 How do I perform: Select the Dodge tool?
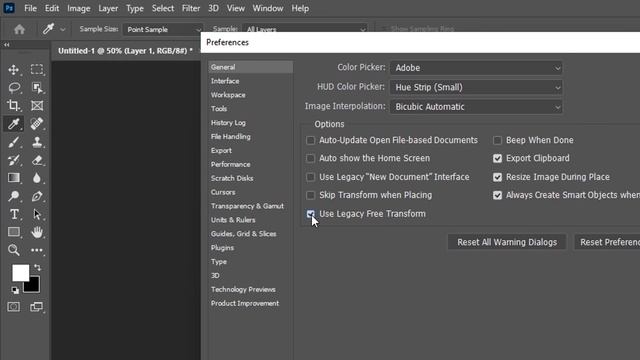[13, 196]
